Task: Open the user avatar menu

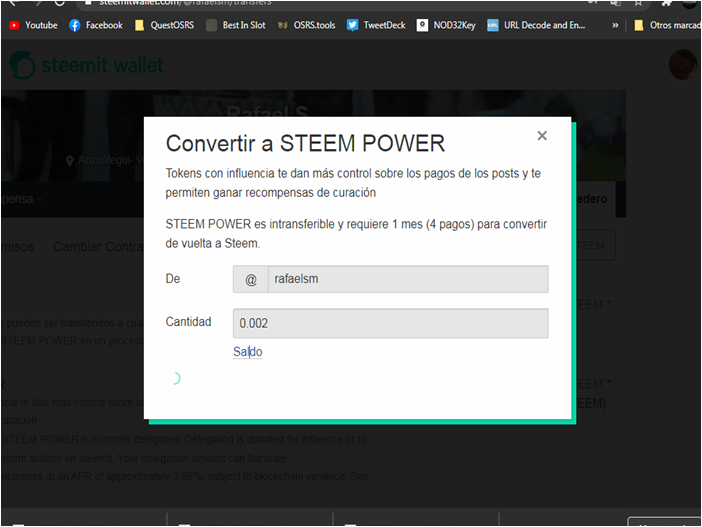Action: (x=683, y=64)
